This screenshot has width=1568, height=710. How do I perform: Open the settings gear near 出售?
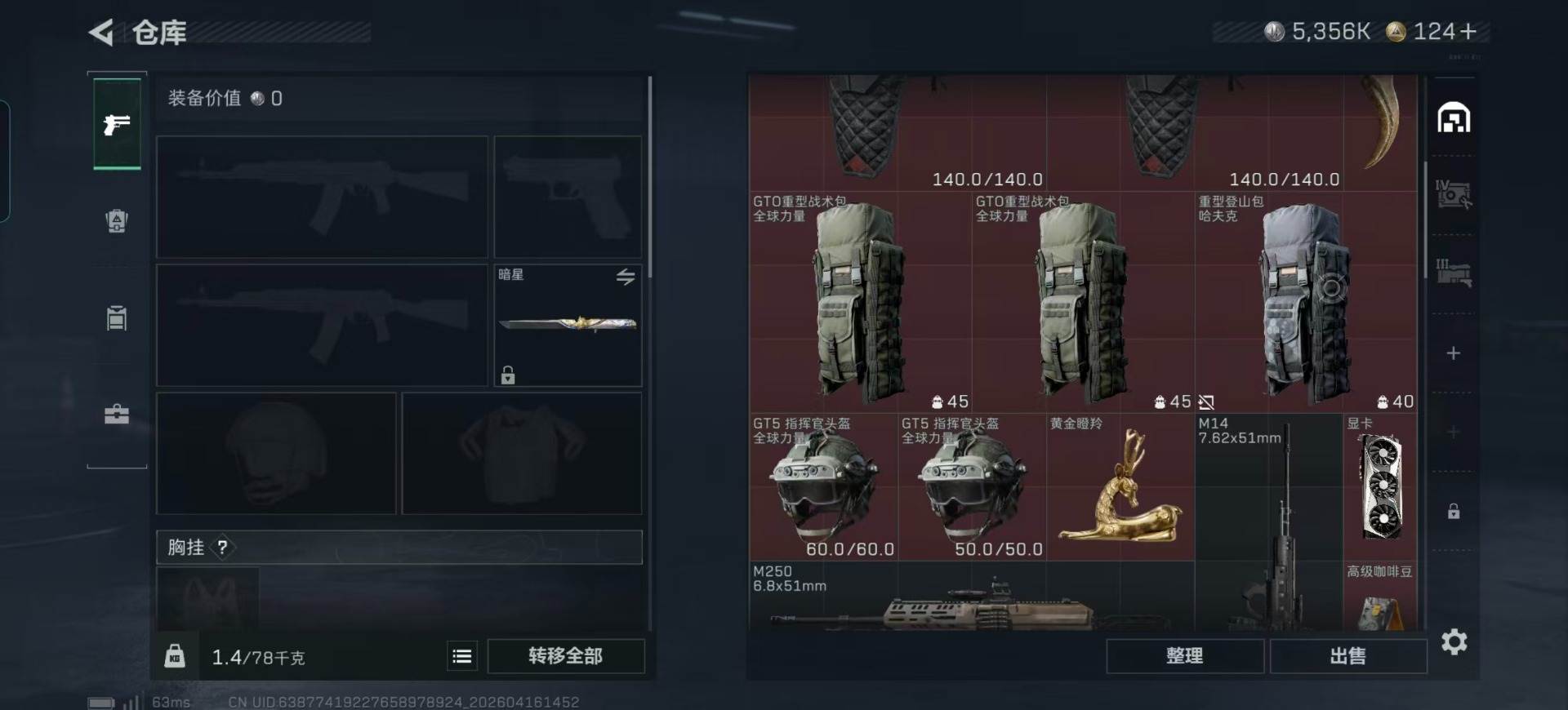pos(1454,642)
